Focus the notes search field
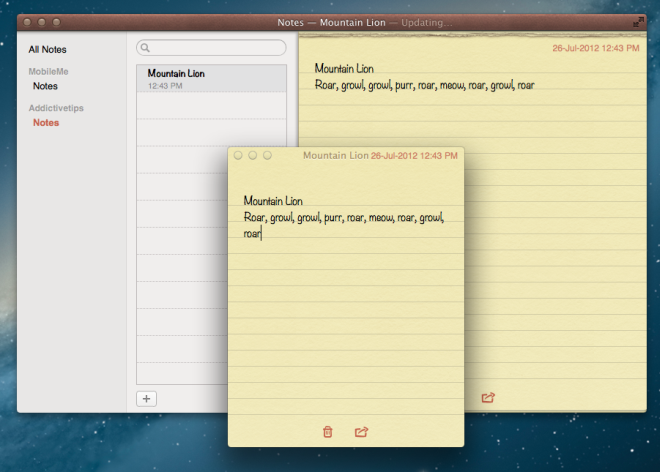Image resolution: width=660 pixels, height=472 pixels. tap(211, 48)
